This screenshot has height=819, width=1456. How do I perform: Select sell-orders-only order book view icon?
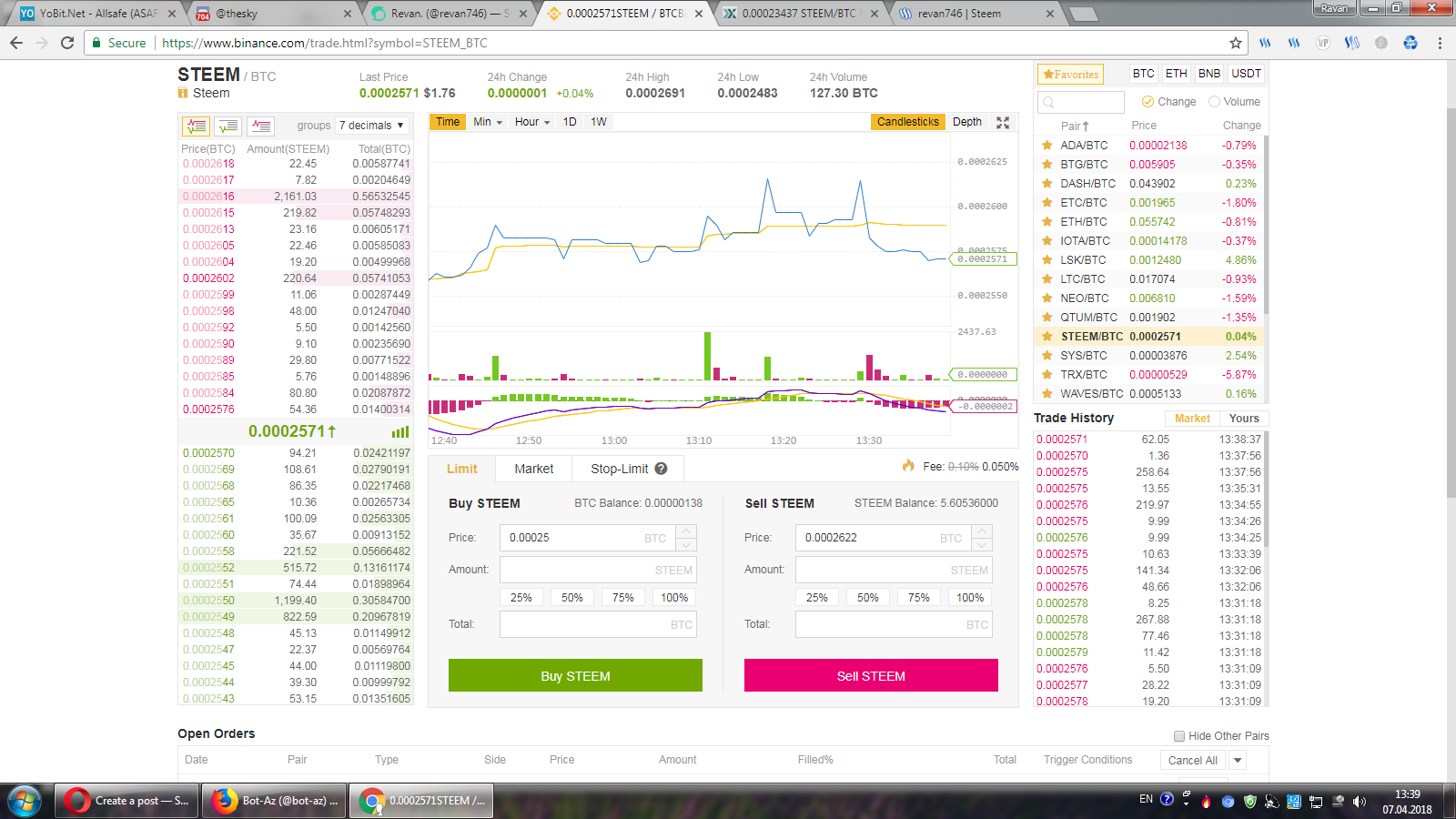tap(261, 126)
